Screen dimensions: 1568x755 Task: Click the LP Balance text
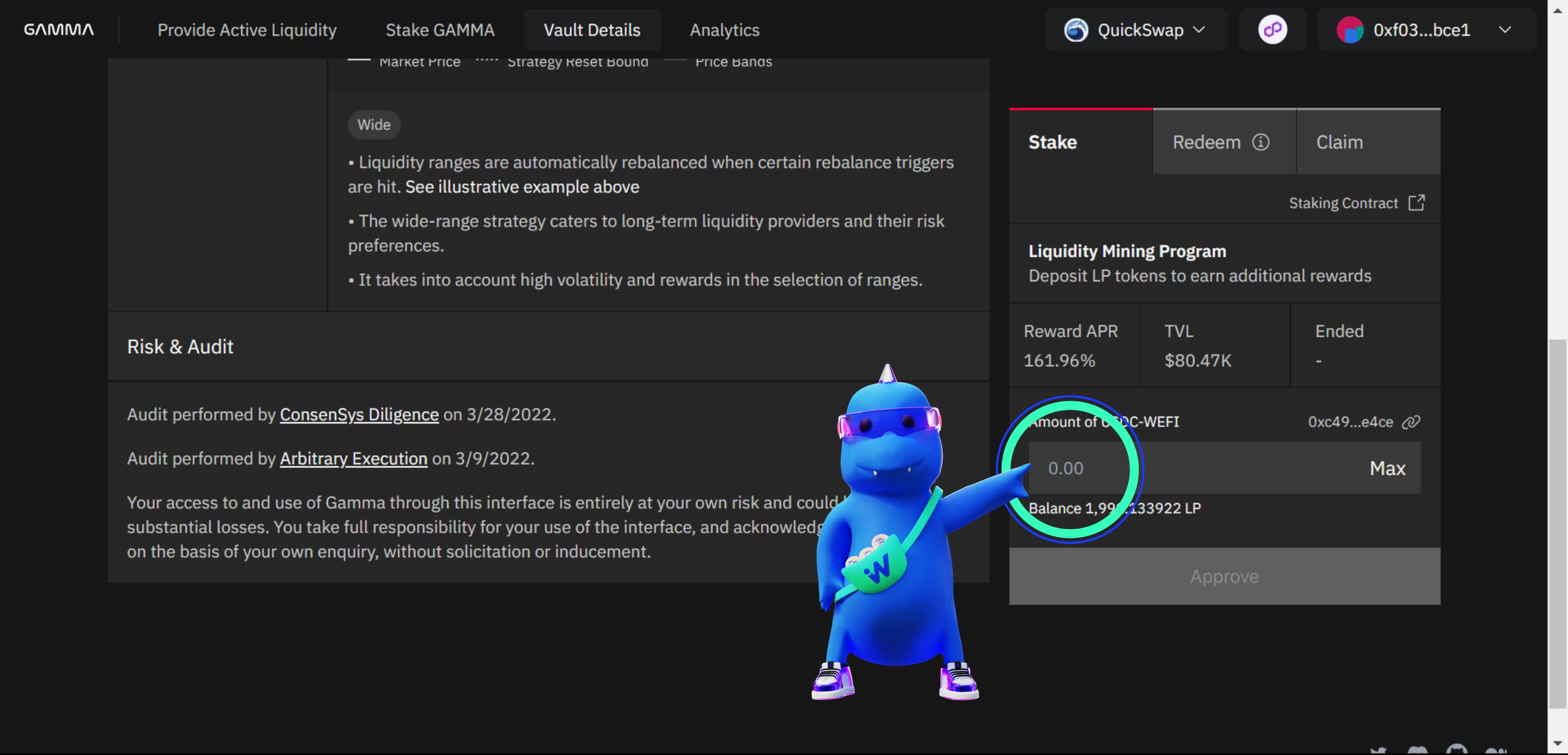pos(1114,508)
